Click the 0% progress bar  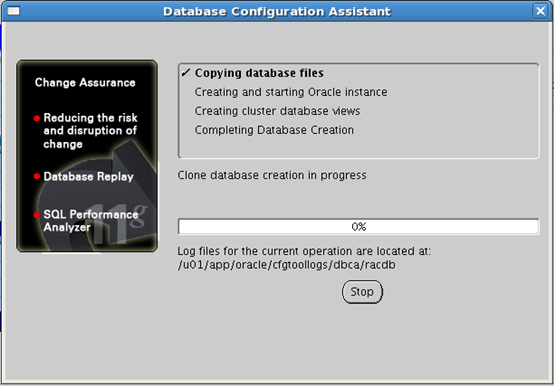pyautogui.click(x=359, y=226)
